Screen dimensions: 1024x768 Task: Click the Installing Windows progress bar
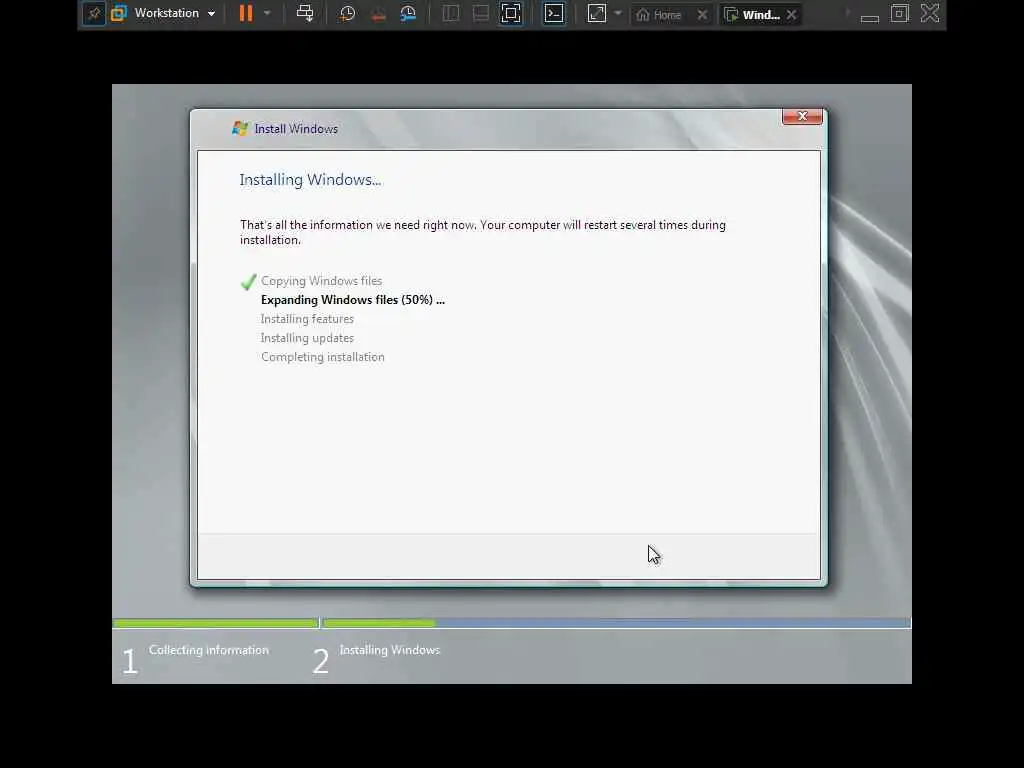[x=616, y=624]
